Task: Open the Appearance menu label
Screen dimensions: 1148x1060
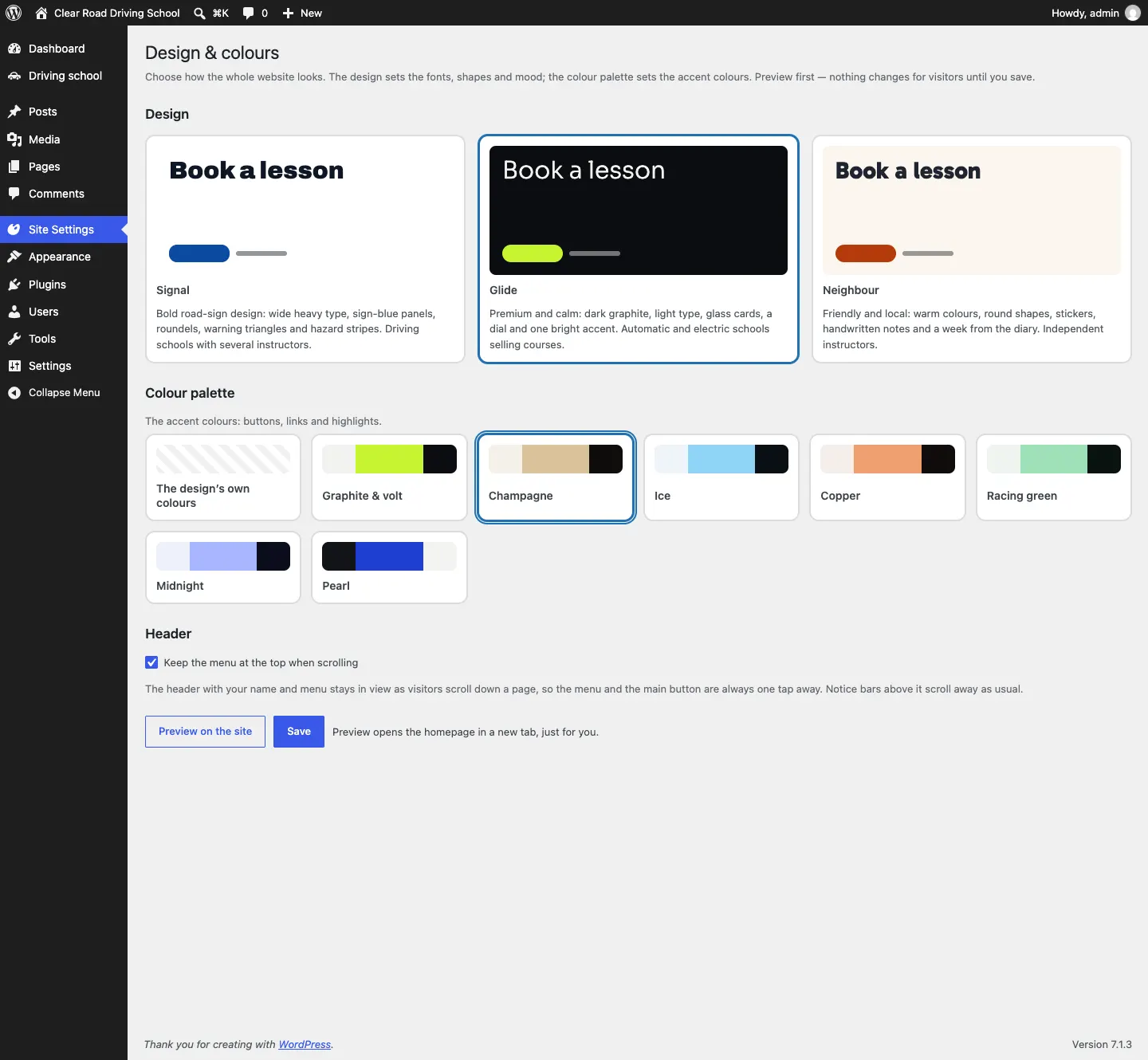Action: [x=60, y=257]
